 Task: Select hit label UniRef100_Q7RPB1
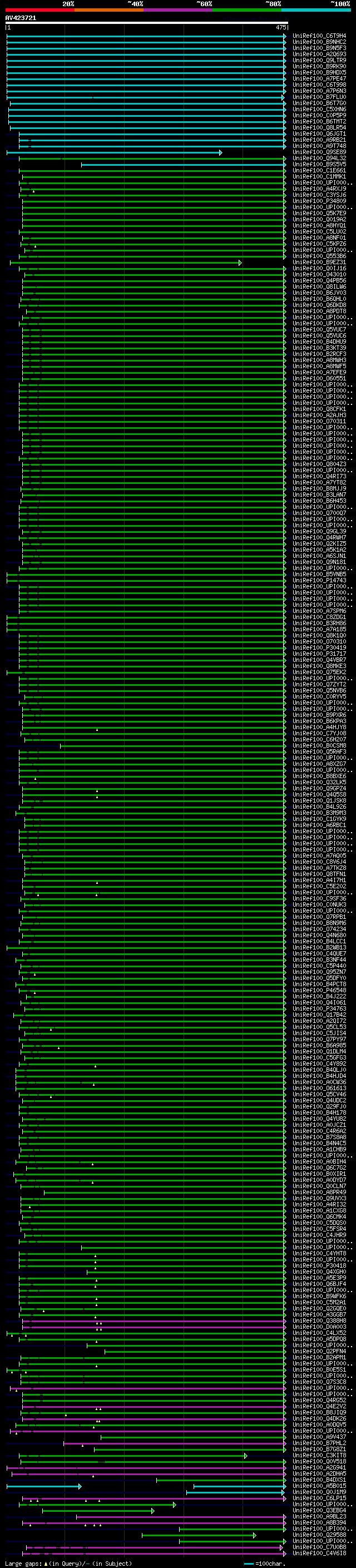click(319, 917)
